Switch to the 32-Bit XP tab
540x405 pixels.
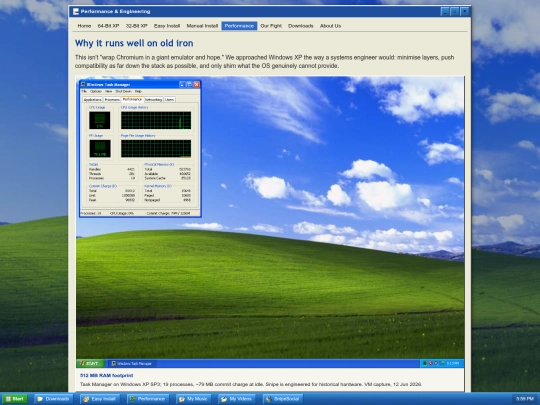pos(136,26)
